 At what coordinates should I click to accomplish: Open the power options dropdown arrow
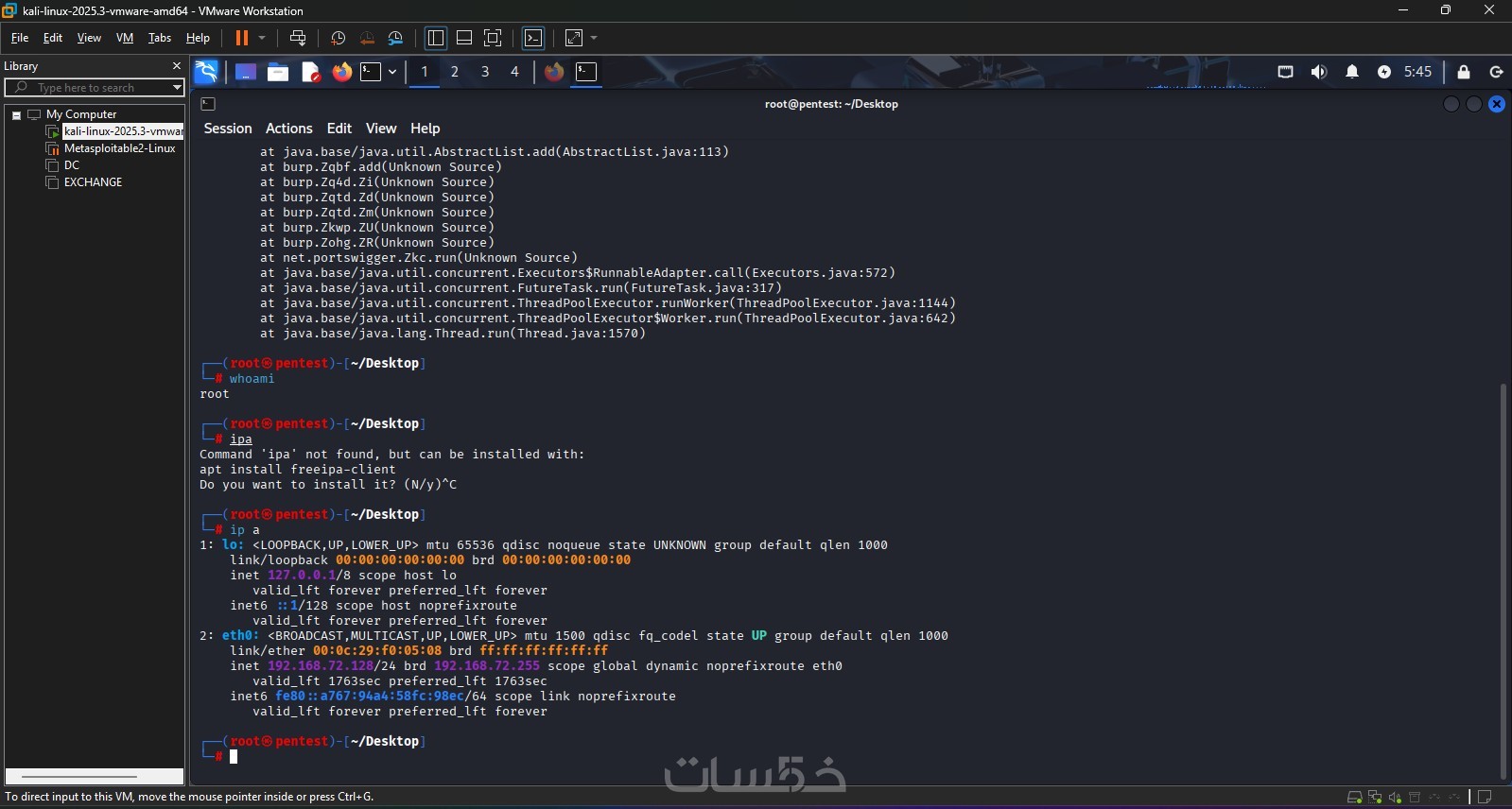(262, 38)
